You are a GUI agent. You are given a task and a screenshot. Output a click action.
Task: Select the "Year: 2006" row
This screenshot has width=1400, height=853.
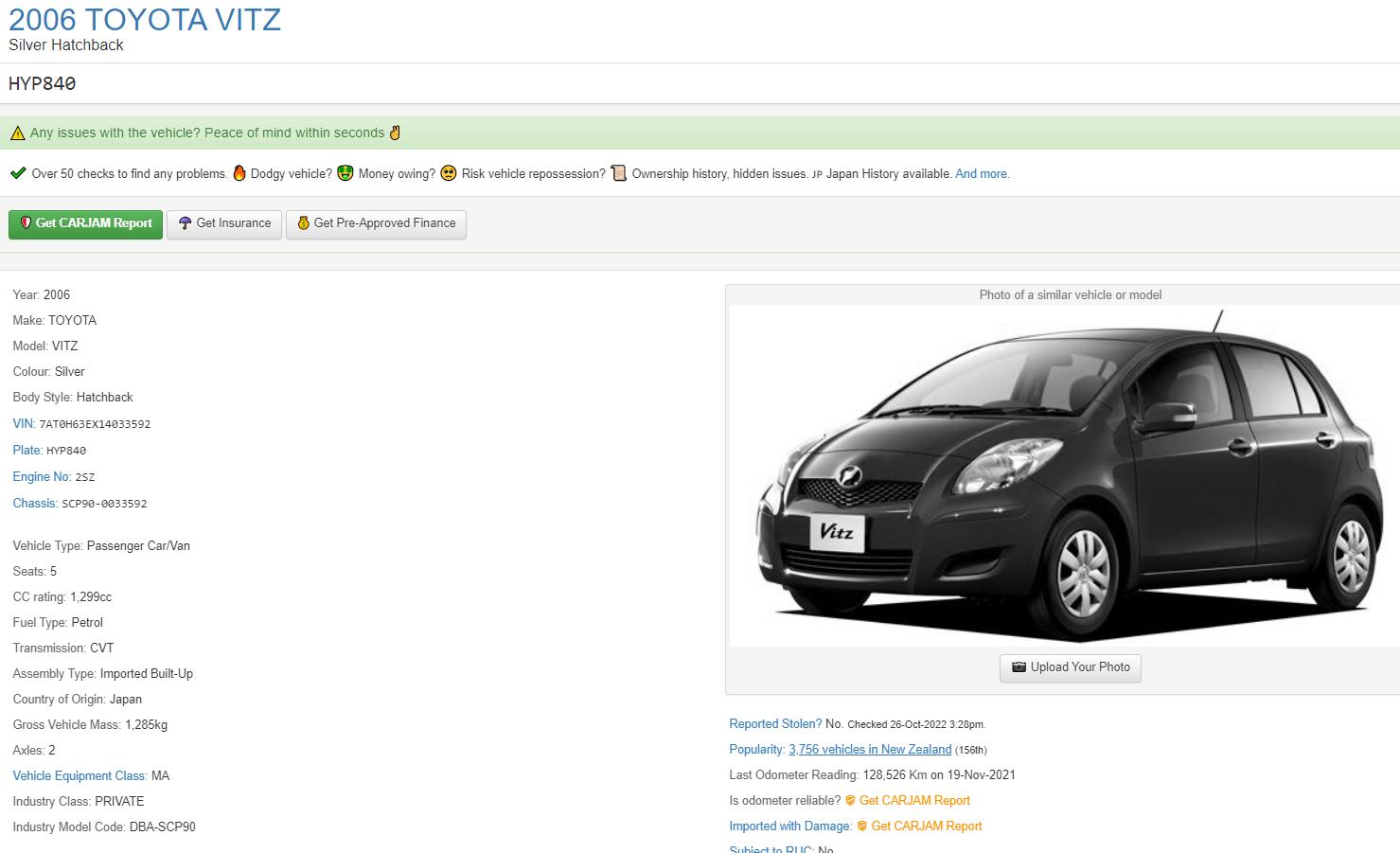coord(42,294)
